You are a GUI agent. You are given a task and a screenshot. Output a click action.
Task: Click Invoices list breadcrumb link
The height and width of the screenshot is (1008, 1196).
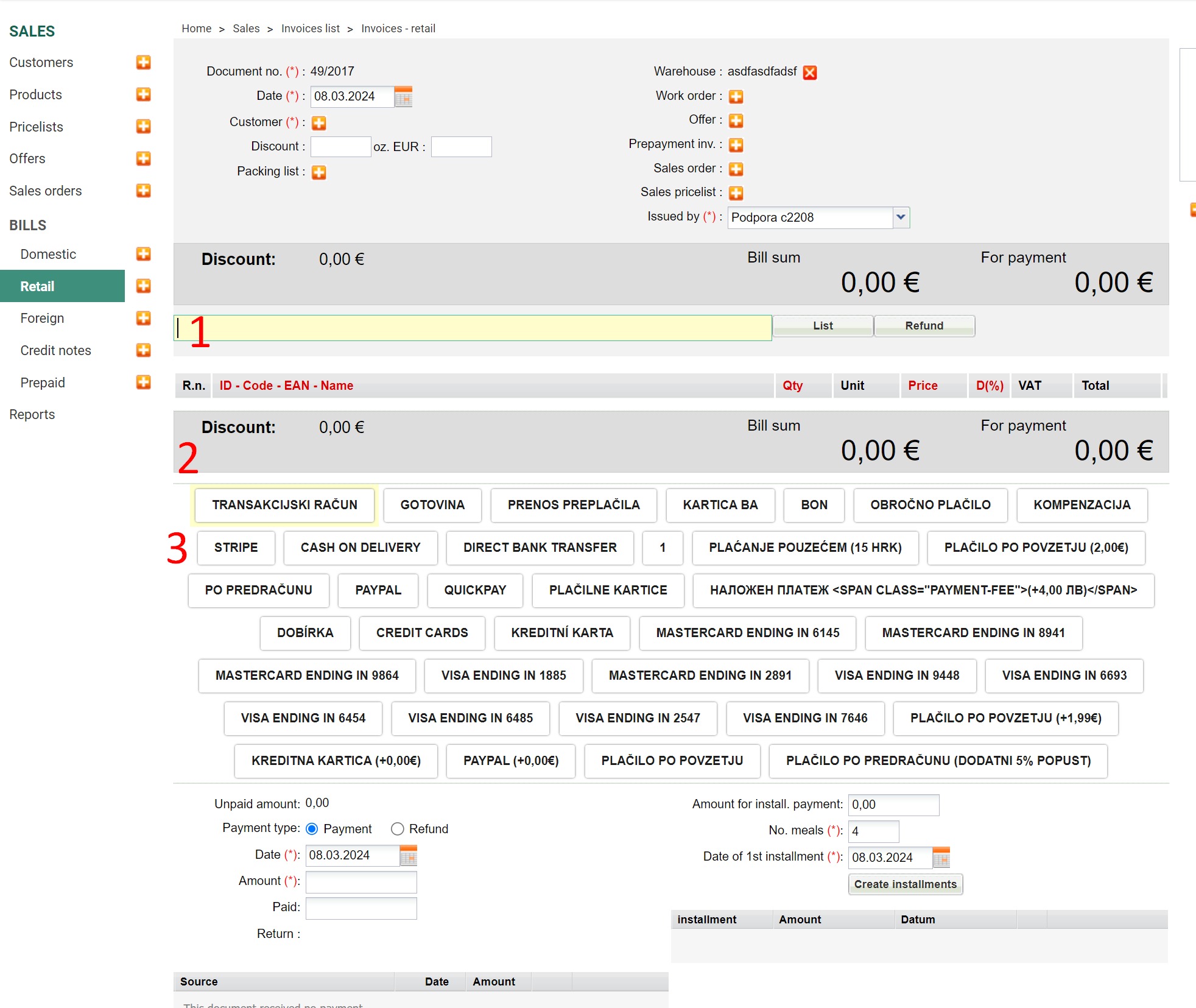311,29
